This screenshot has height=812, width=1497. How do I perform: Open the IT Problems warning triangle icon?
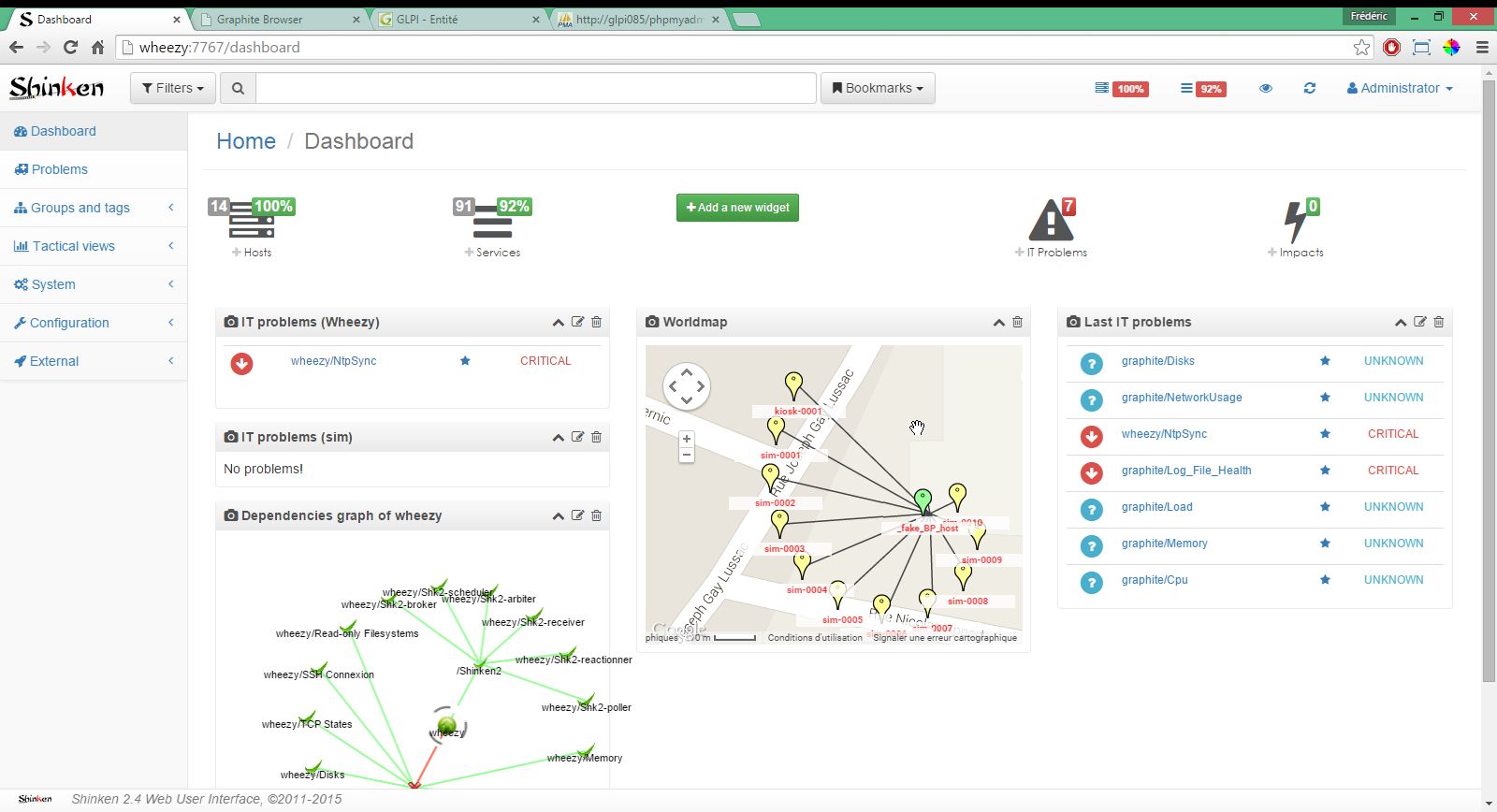pos(1051,221)
